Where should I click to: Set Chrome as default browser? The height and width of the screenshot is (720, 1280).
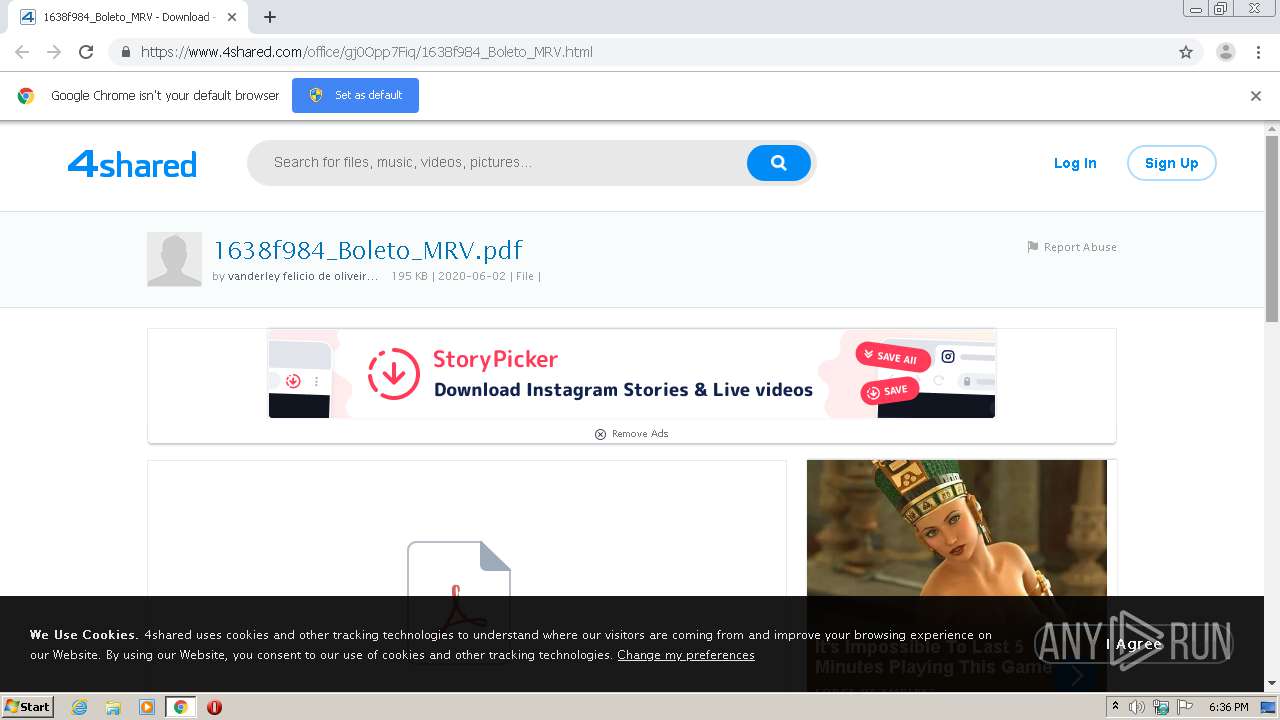[355, 95]
